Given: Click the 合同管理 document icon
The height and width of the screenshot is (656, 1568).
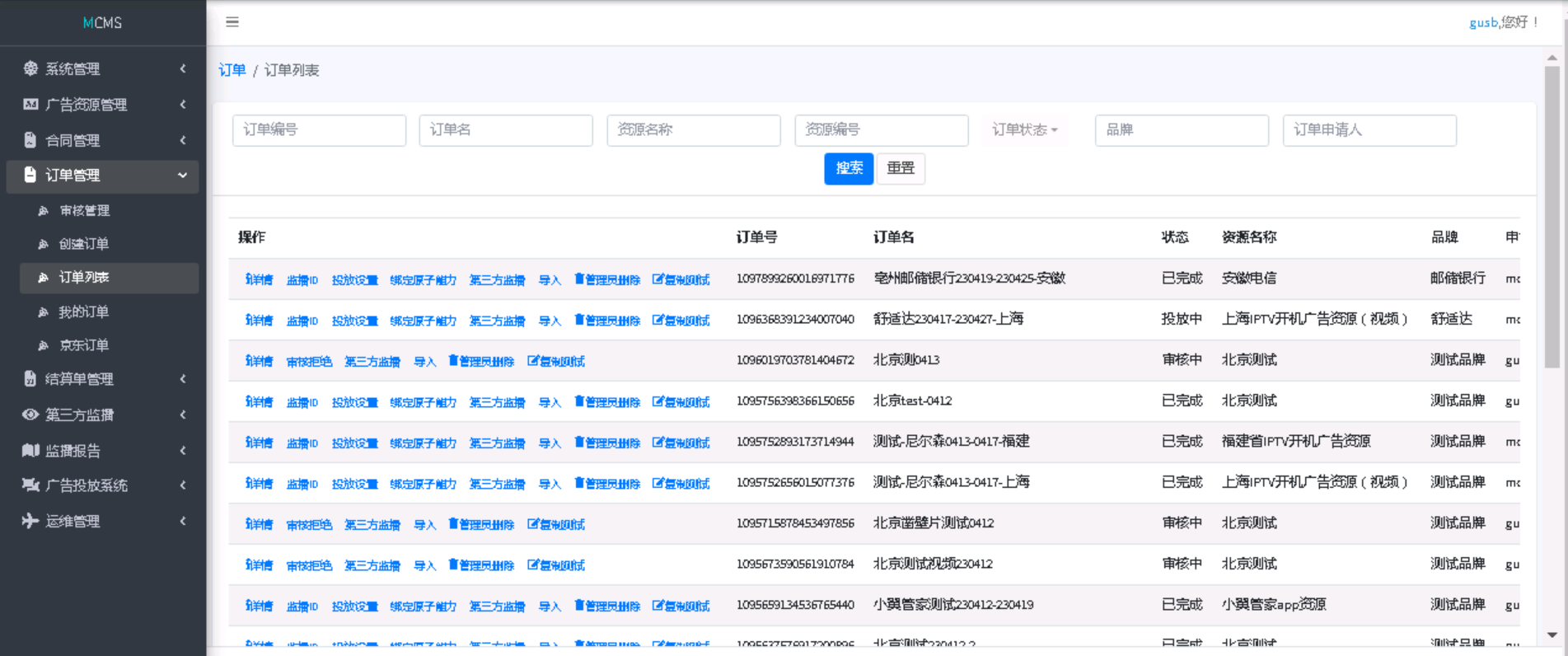Looking at the screenshot, I should click(30, 140).
